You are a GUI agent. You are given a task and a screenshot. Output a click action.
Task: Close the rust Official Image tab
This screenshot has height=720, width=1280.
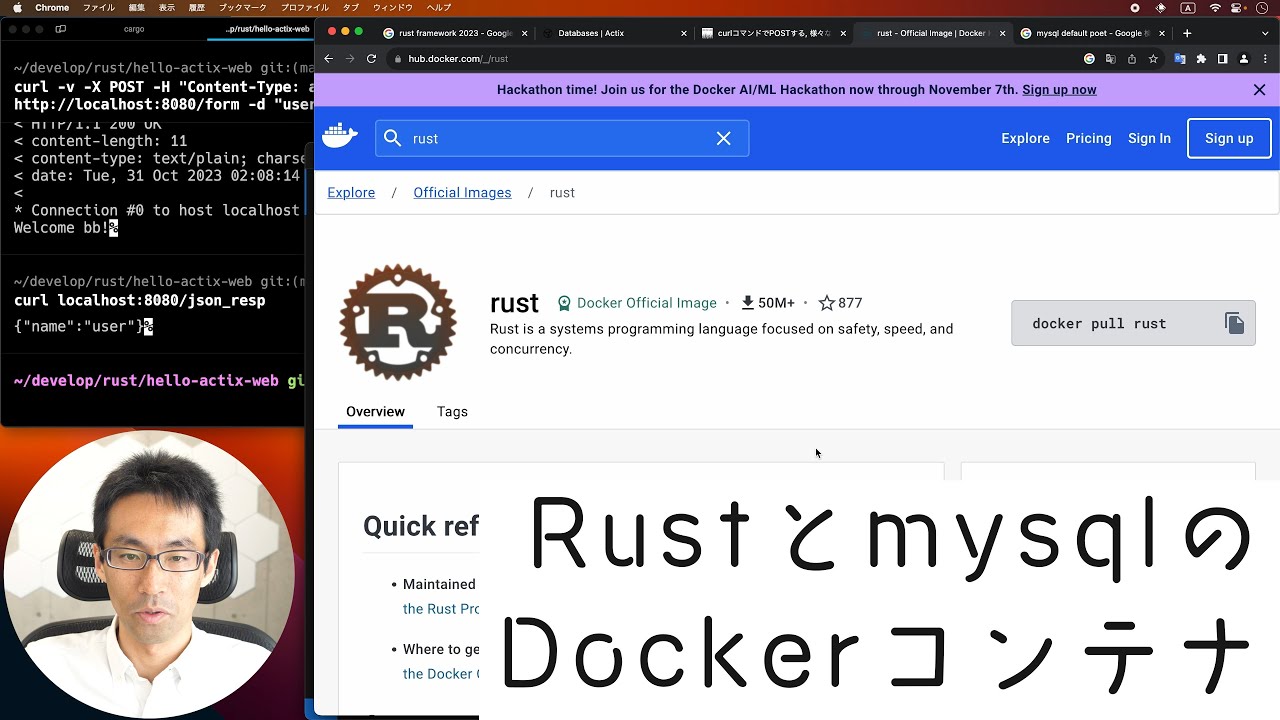1002,33
